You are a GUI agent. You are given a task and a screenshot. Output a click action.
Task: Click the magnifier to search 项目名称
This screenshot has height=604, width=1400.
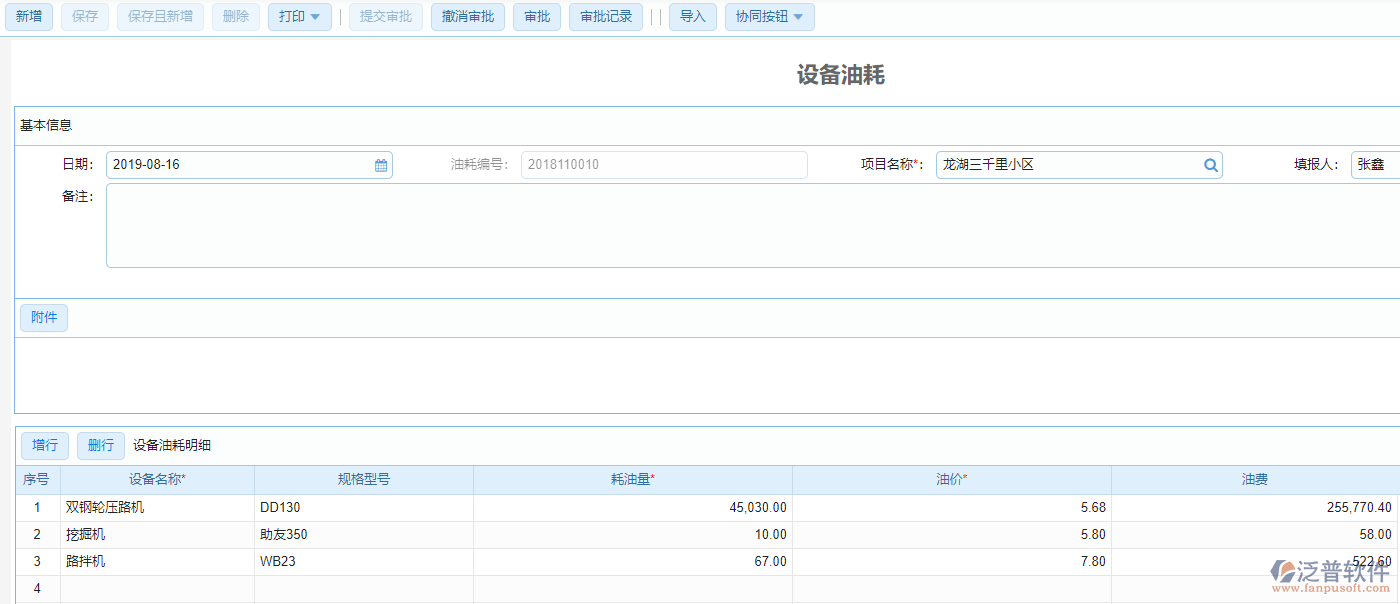[1210, 164]
